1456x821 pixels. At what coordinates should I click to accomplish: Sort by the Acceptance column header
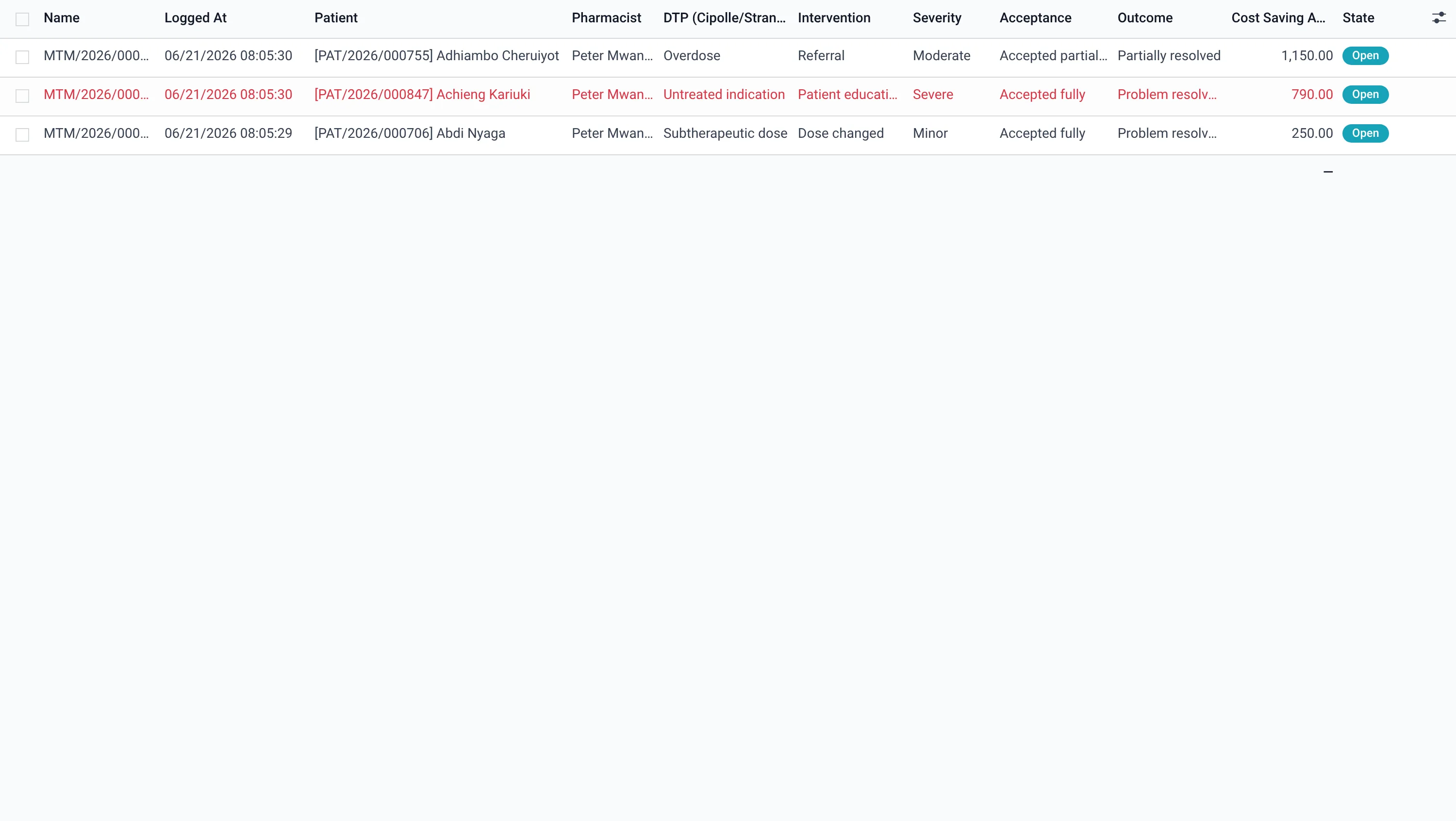1036,18
